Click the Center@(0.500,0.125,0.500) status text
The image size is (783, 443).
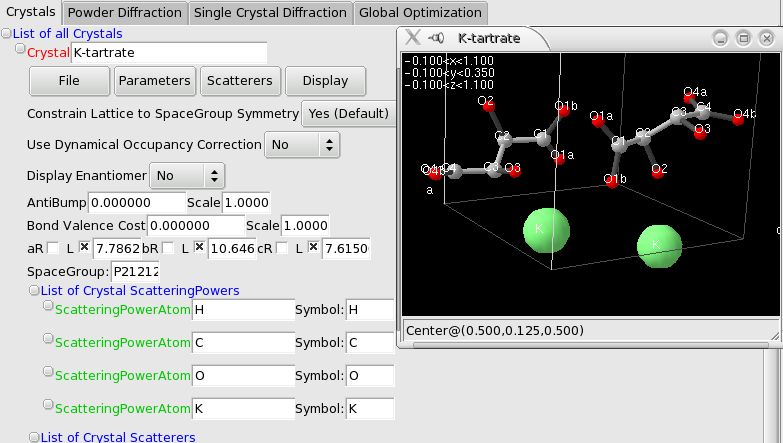click(x=494, y=331)
